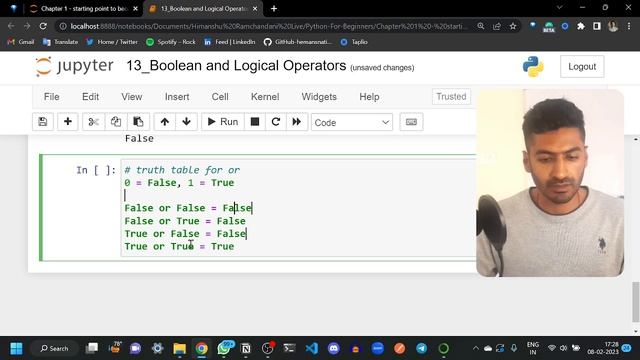
Task: Click the comment '# truth table for or'
Action: [x=182, y=170]
